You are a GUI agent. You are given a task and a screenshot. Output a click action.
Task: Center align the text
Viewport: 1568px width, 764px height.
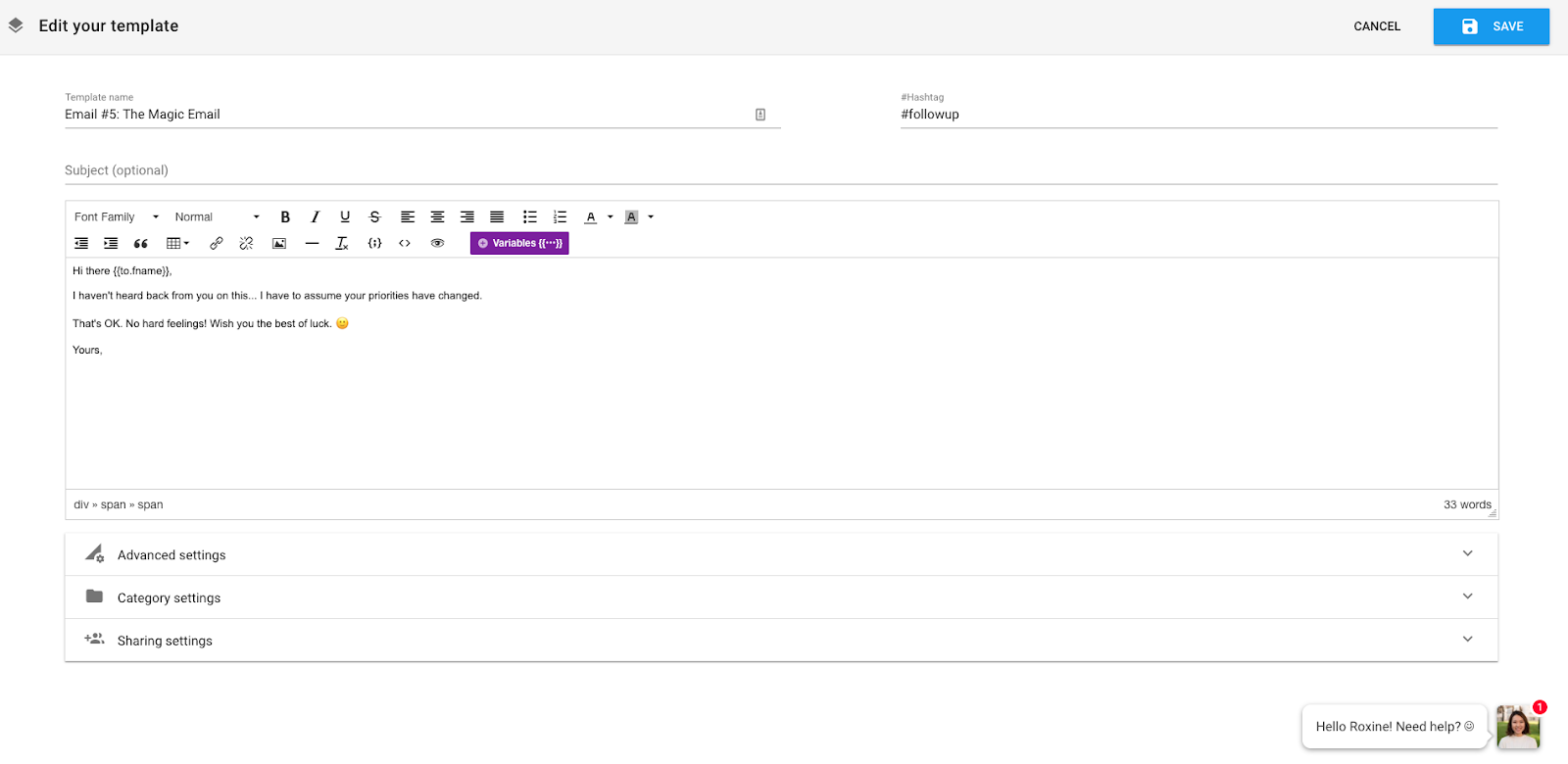click(x=437, y=217)
